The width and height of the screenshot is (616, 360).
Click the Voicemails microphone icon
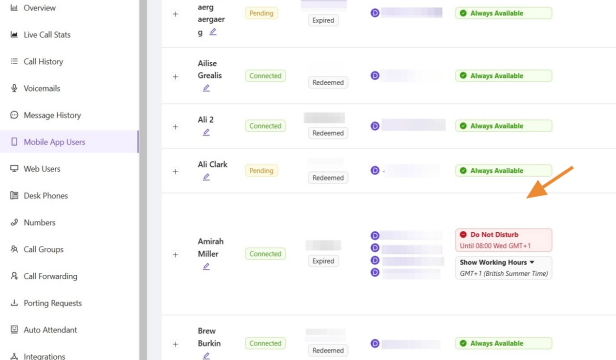point(14,88)
